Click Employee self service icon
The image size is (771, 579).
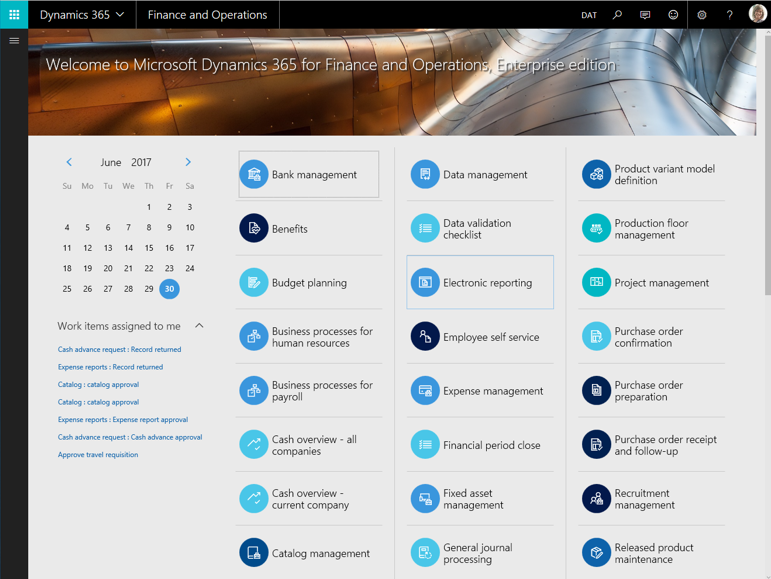[425, 336]
